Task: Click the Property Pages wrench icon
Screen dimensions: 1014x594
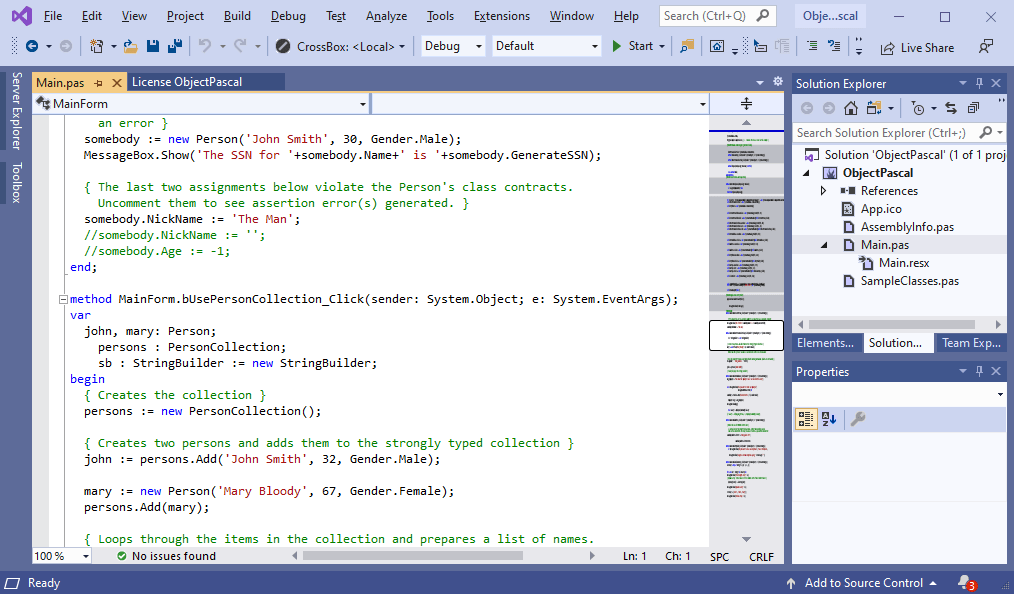Action: tap(858, 419)
